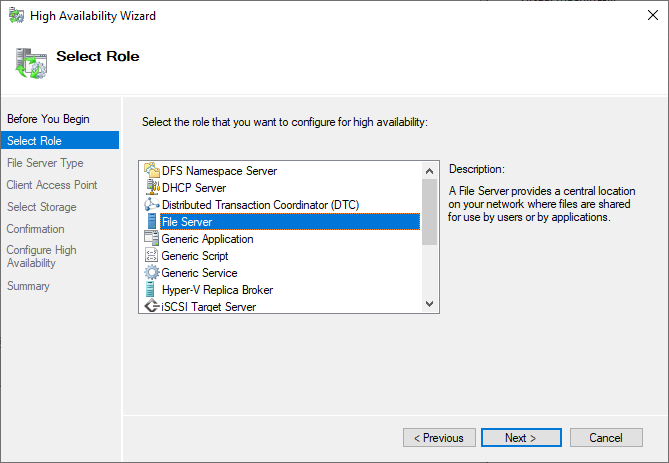Cancel the High Availability Wizard
The width and height of the screenshot is (669, 463).
point(606,438)
